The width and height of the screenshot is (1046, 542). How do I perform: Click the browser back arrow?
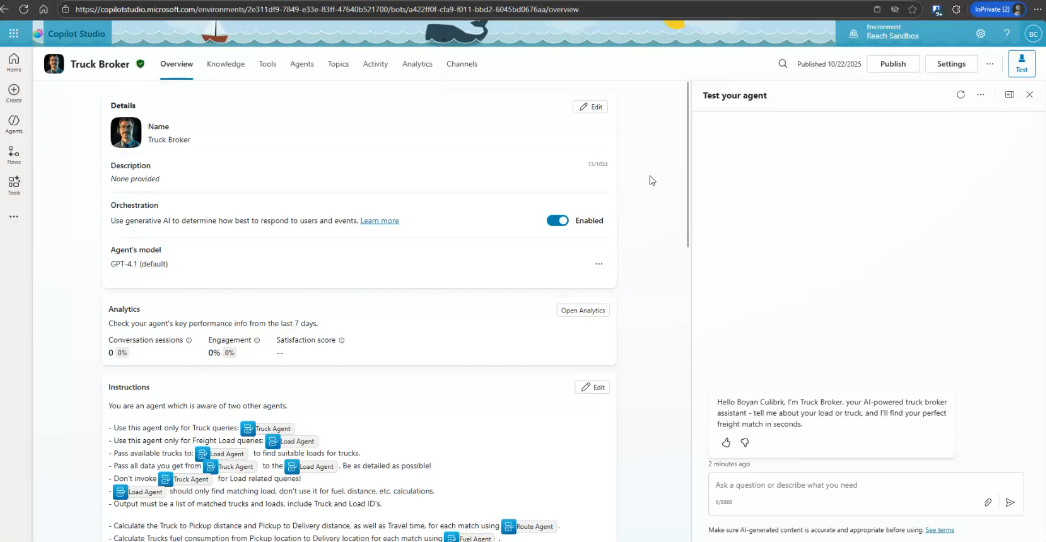[5, 9]
